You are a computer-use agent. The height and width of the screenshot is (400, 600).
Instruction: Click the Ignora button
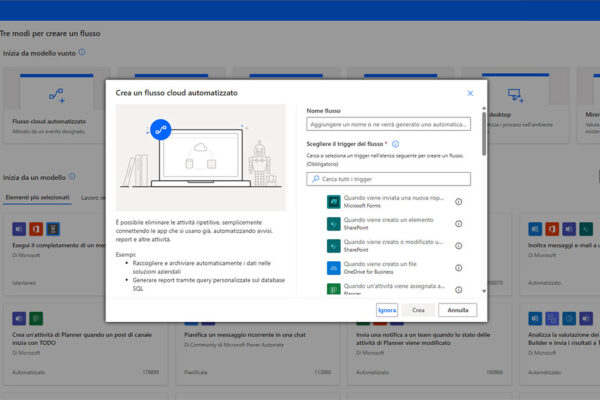click(387, 310)
